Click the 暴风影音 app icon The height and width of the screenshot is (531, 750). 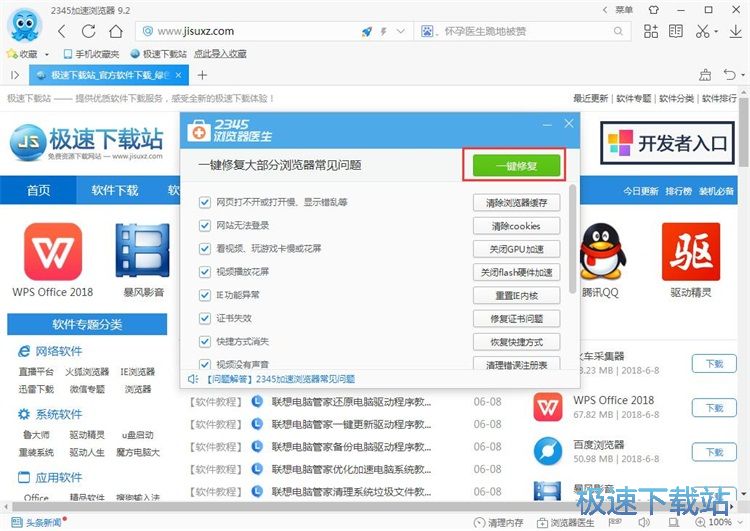[143, 251]
